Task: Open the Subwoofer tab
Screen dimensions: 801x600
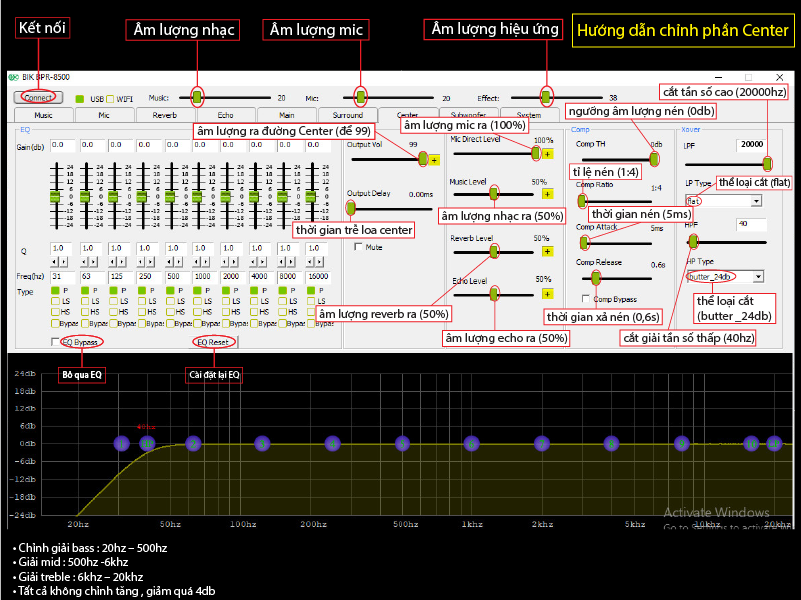Action: click(468, 115)
